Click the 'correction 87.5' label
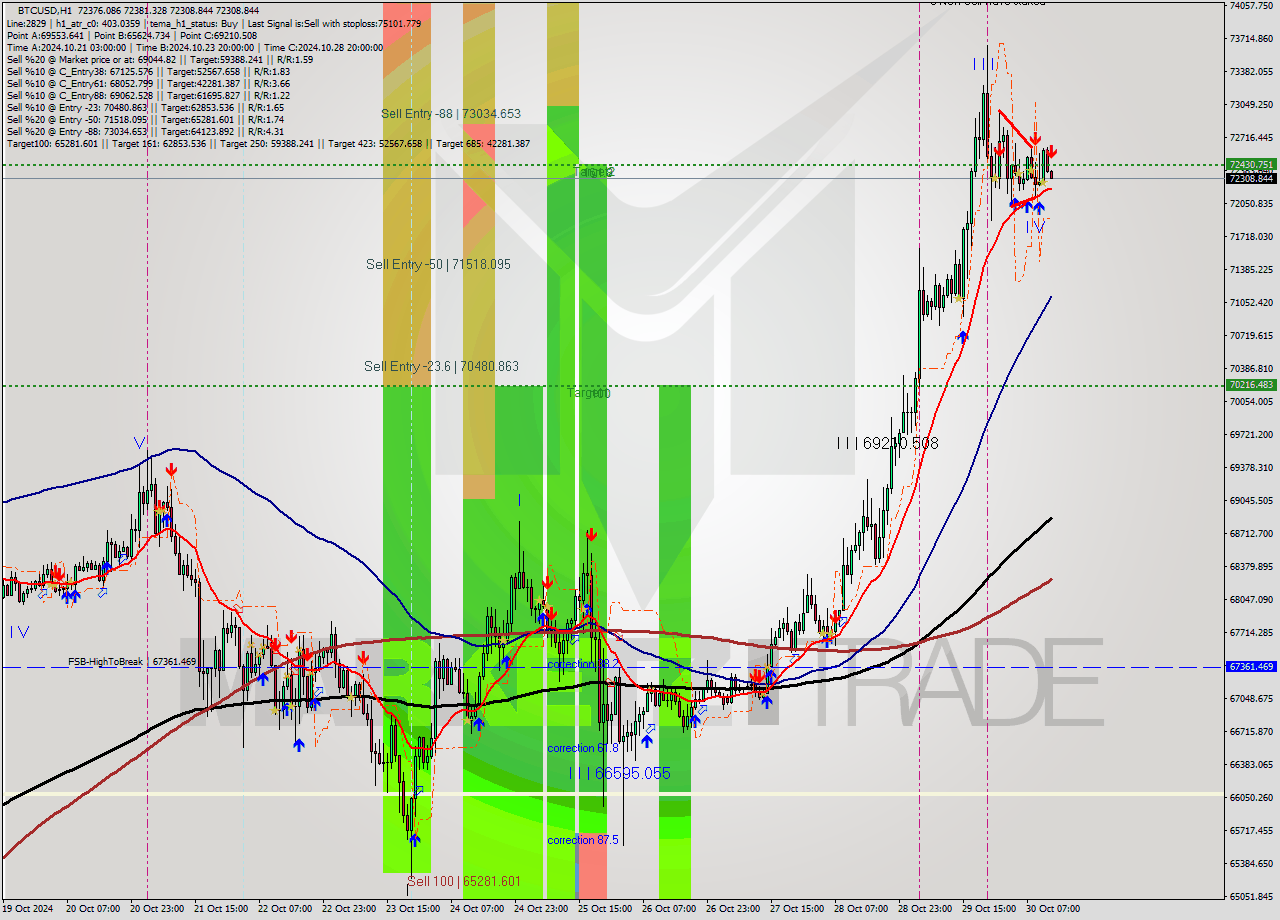Viewport: 1280px width, 920px height. 583,840
